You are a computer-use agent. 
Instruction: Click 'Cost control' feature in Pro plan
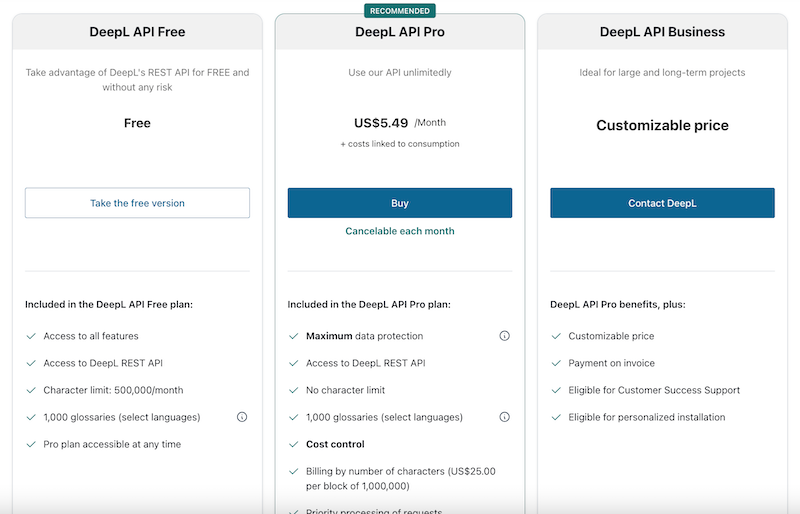coord(335,444)
